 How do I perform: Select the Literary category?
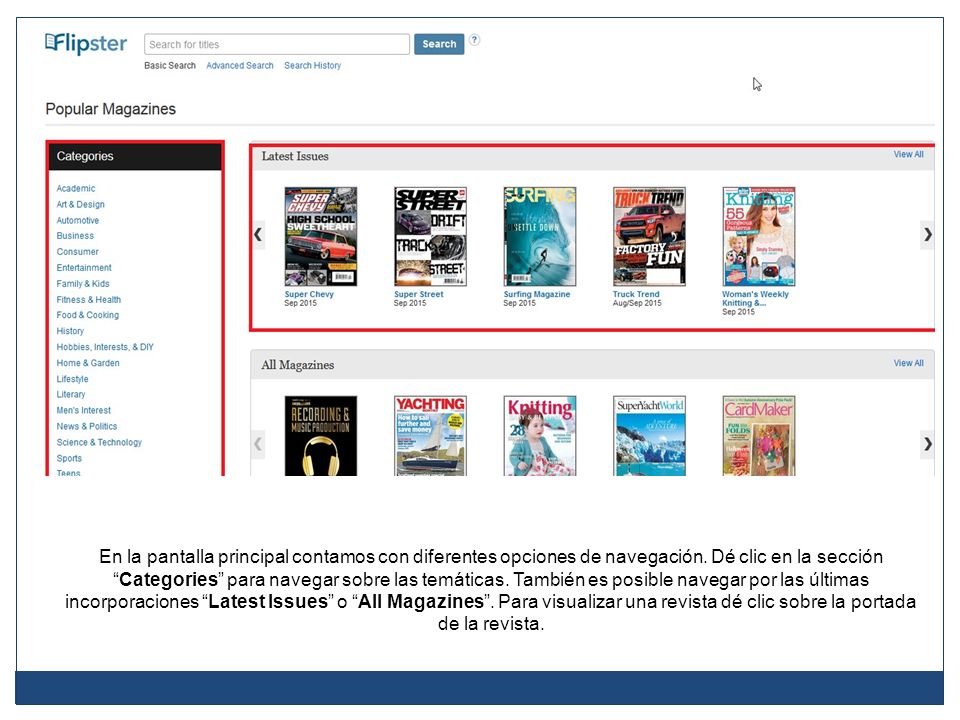pyautogui.click(x=71, y=394)
